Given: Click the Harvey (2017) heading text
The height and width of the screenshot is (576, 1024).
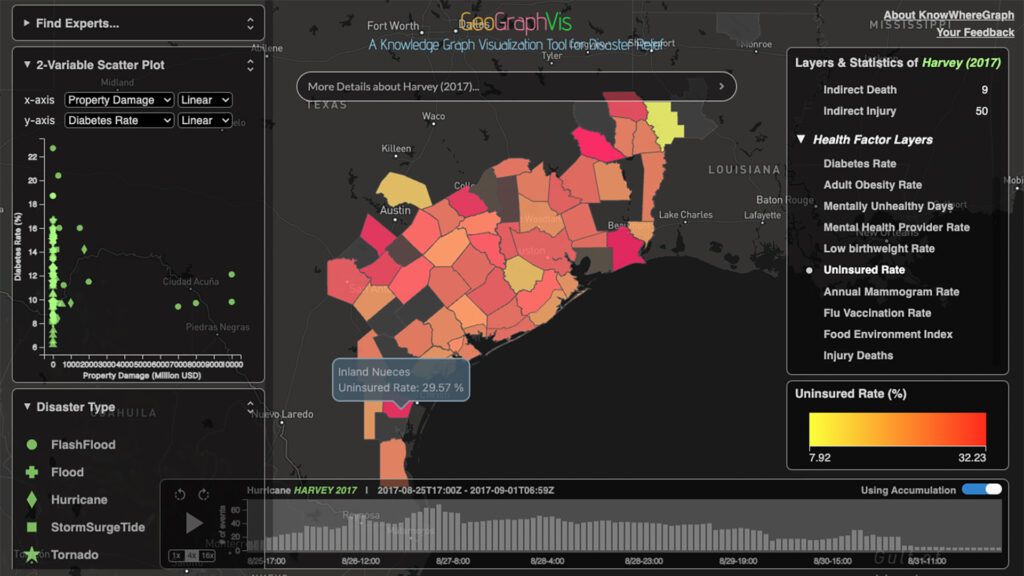Looking at the screenshot, I should 961,63.
